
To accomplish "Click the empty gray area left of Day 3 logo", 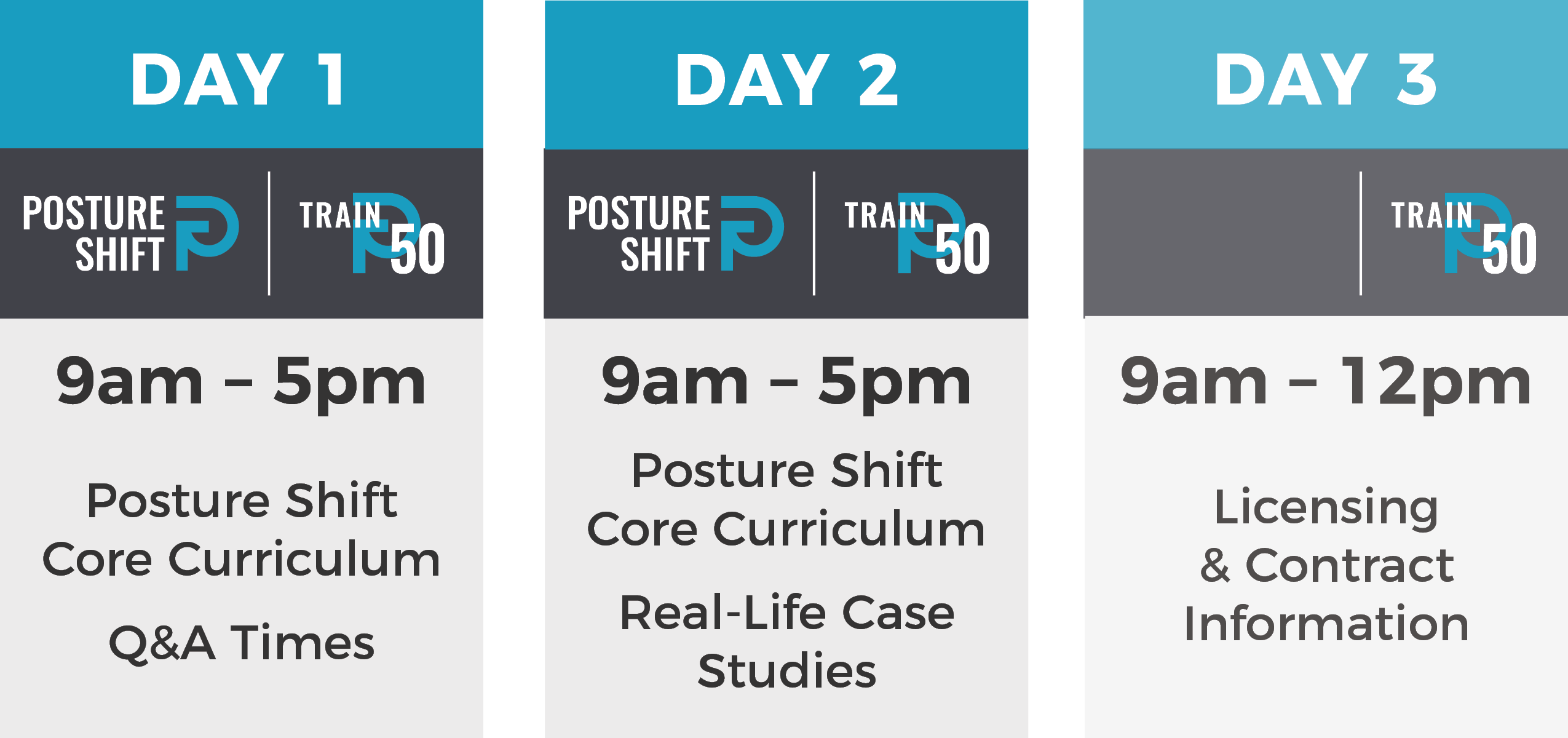I will 1222,233.
